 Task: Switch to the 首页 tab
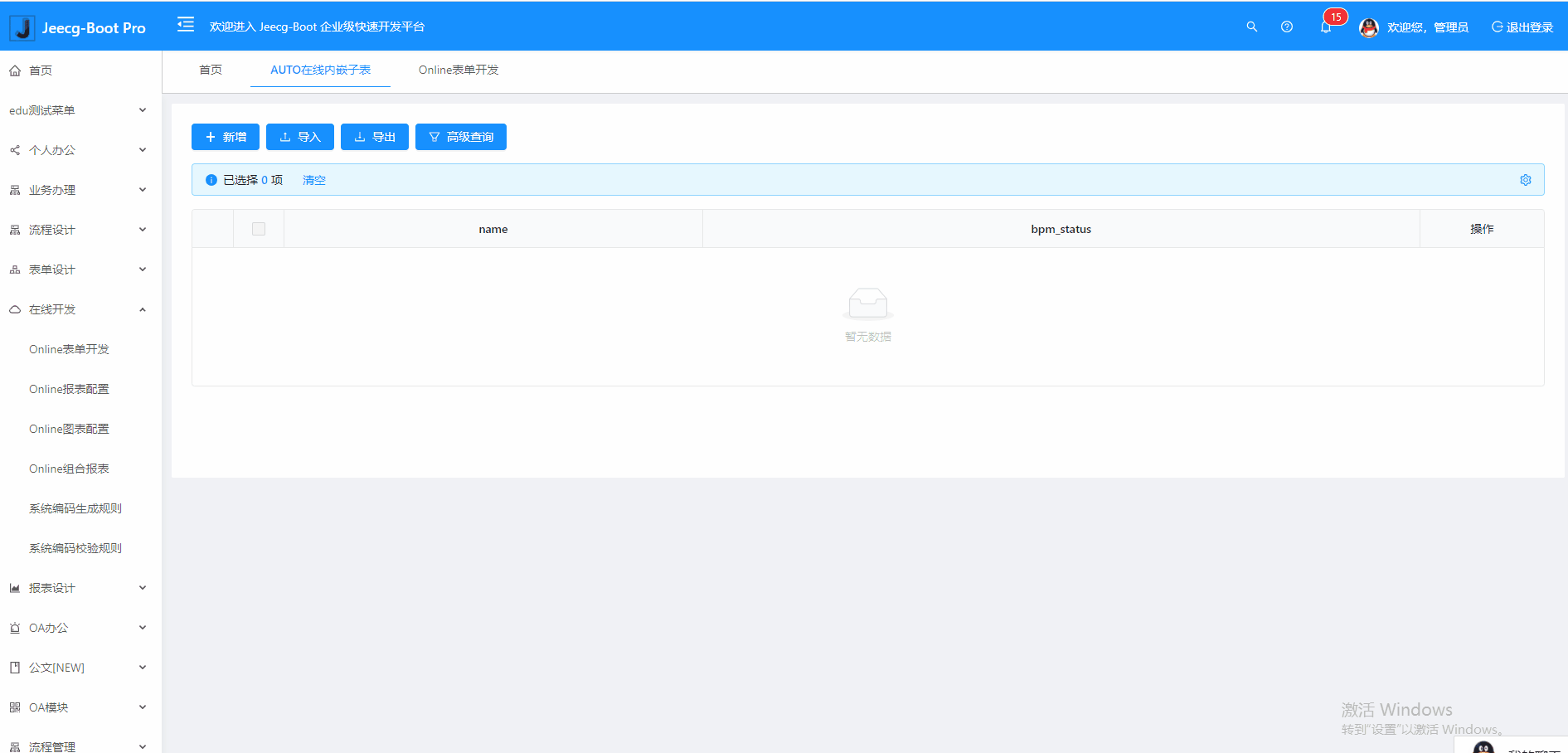point(211,70)
